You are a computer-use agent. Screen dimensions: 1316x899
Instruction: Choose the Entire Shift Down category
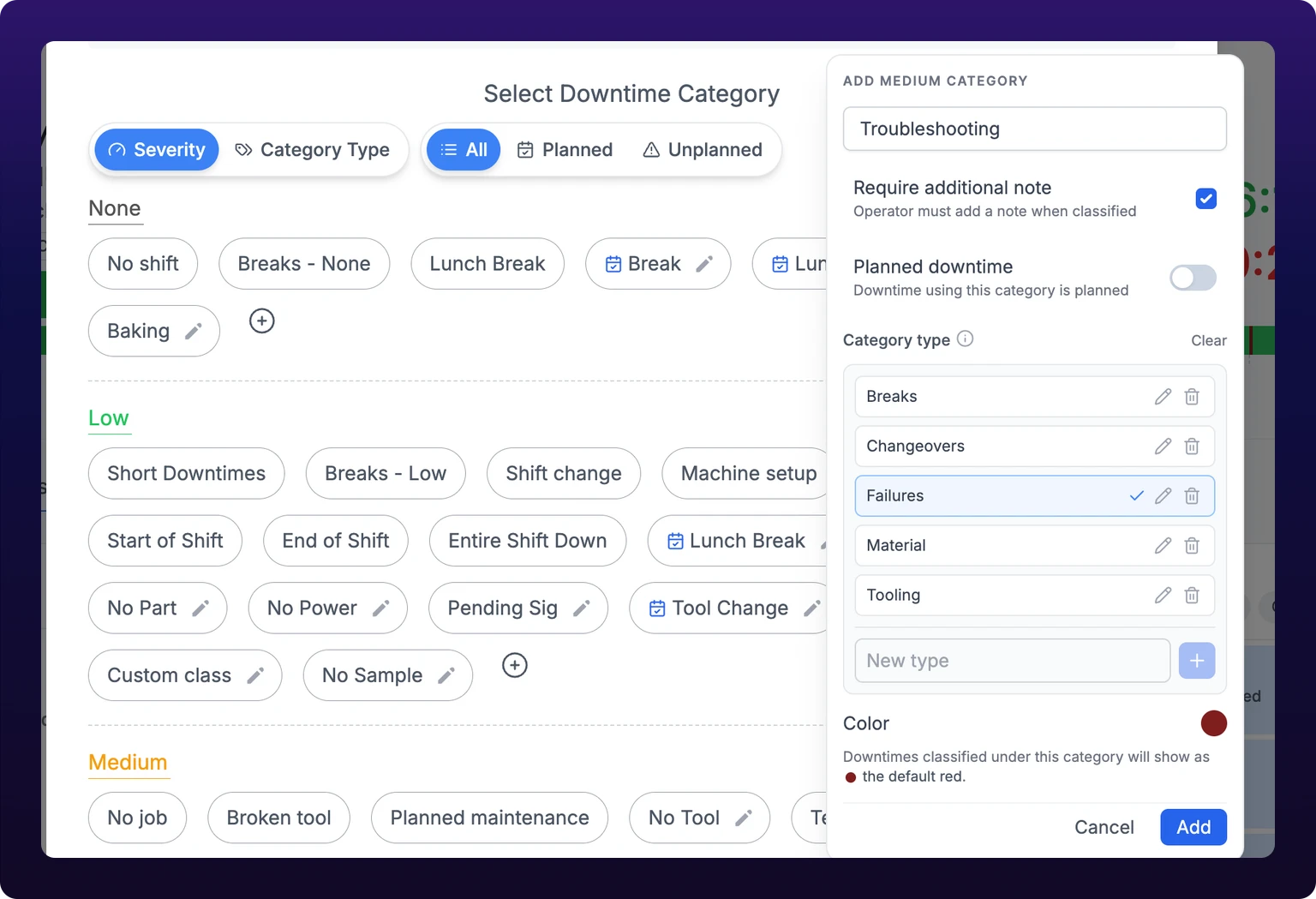pos(528,541)
